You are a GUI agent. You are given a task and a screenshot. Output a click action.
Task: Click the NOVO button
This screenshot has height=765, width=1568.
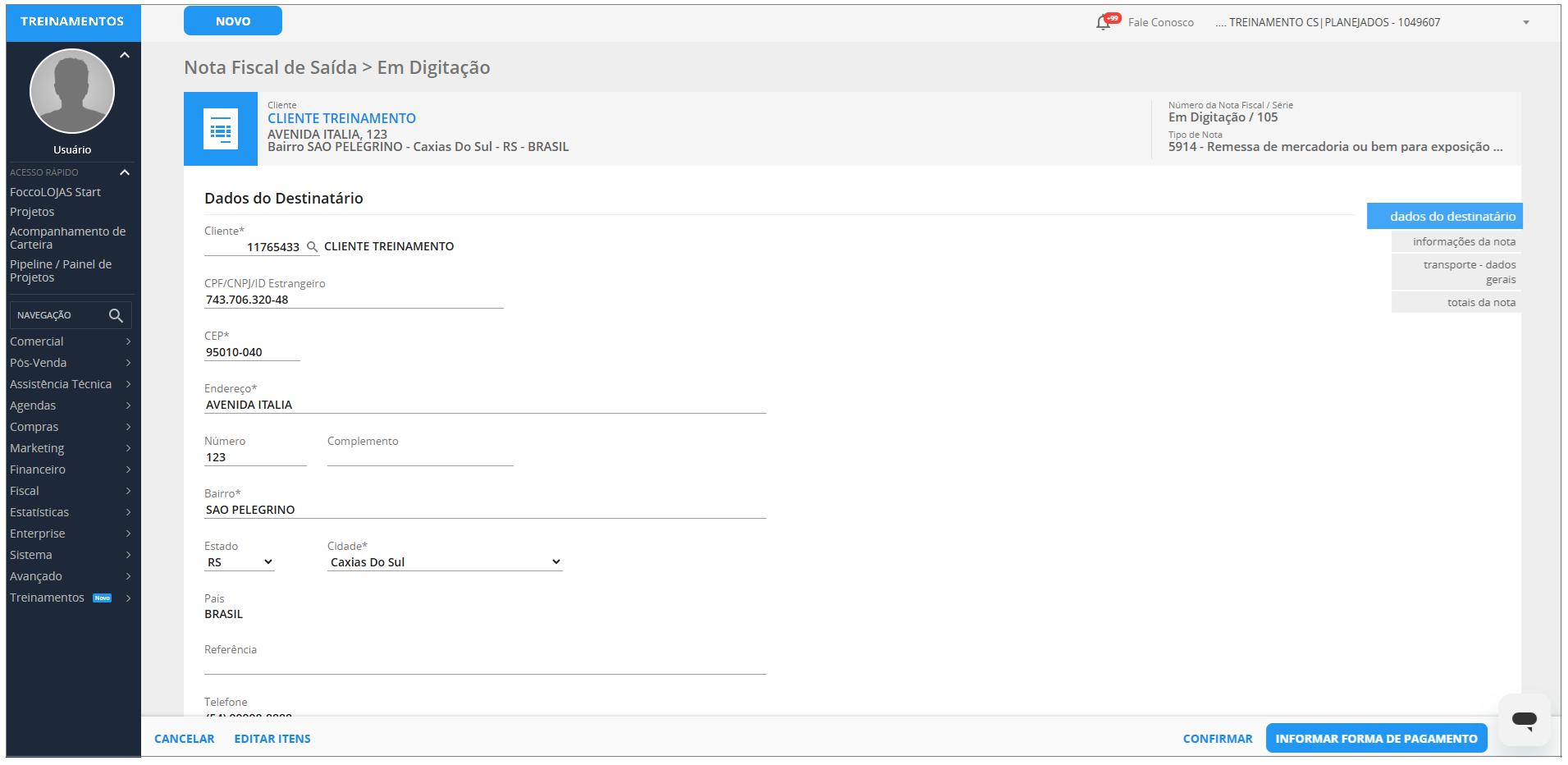(x=233, y=21)
